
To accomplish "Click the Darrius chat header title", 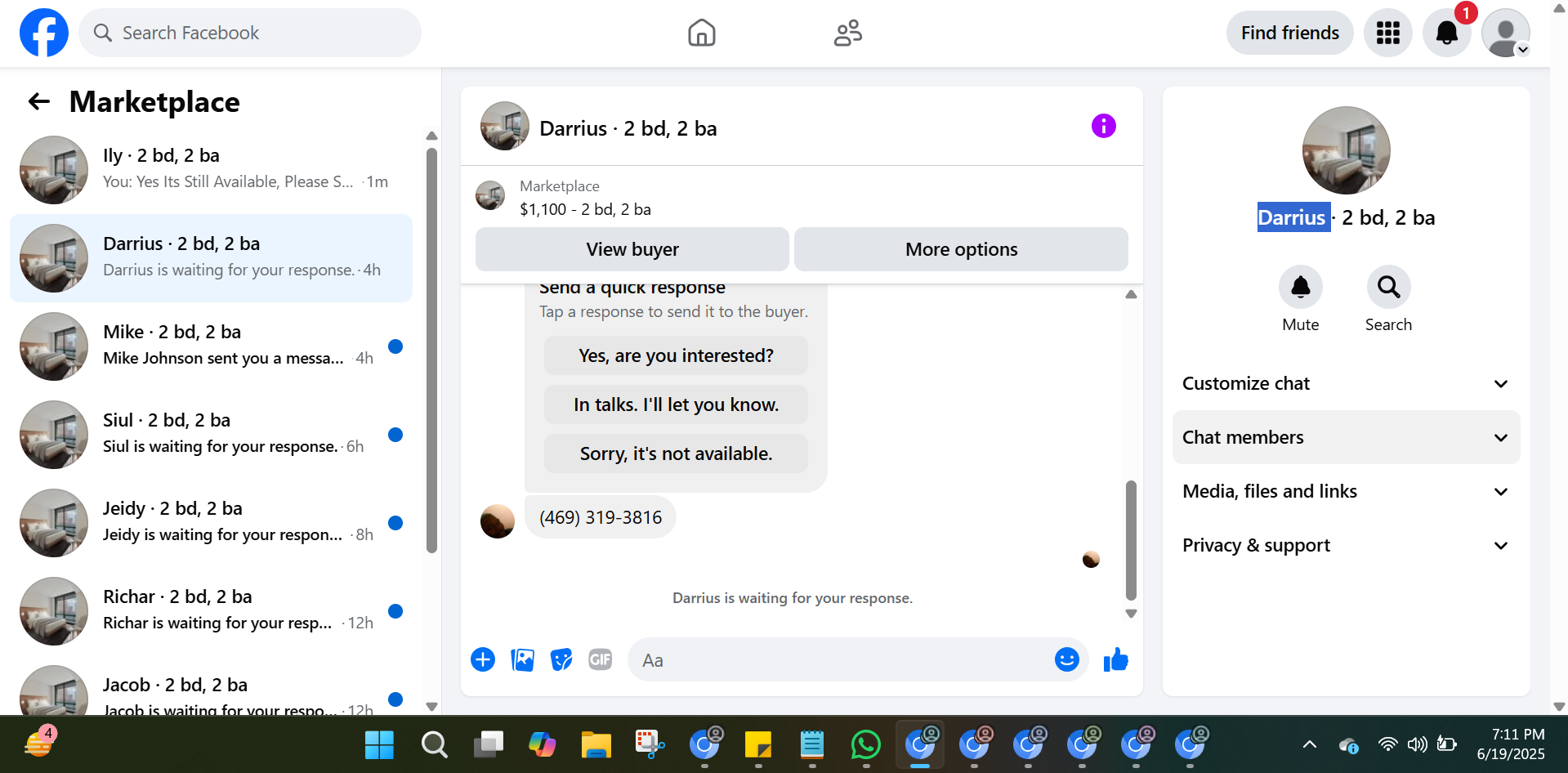I will click(628, 128).
